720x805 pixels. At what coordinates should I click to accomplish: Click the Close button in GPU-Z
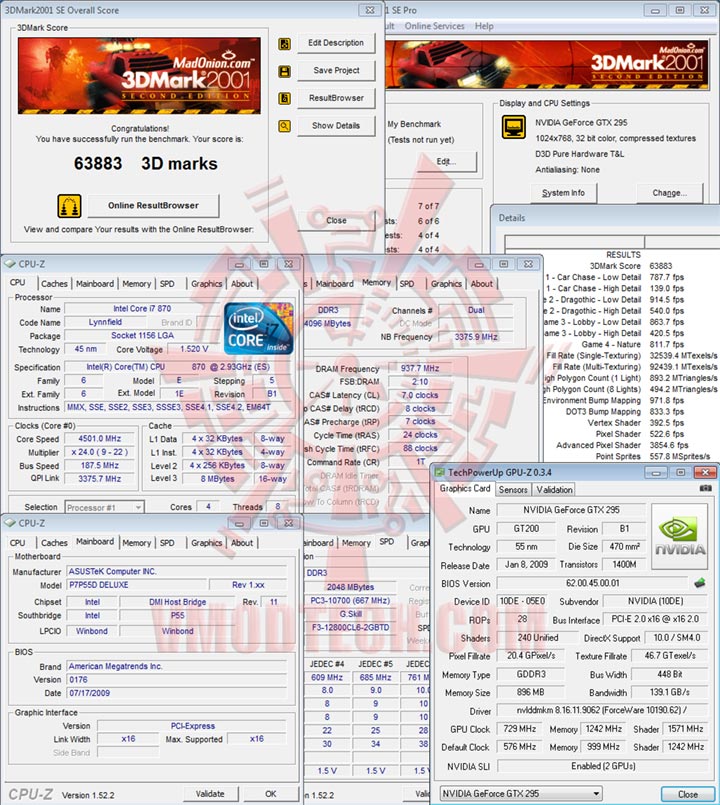point(688,794)
